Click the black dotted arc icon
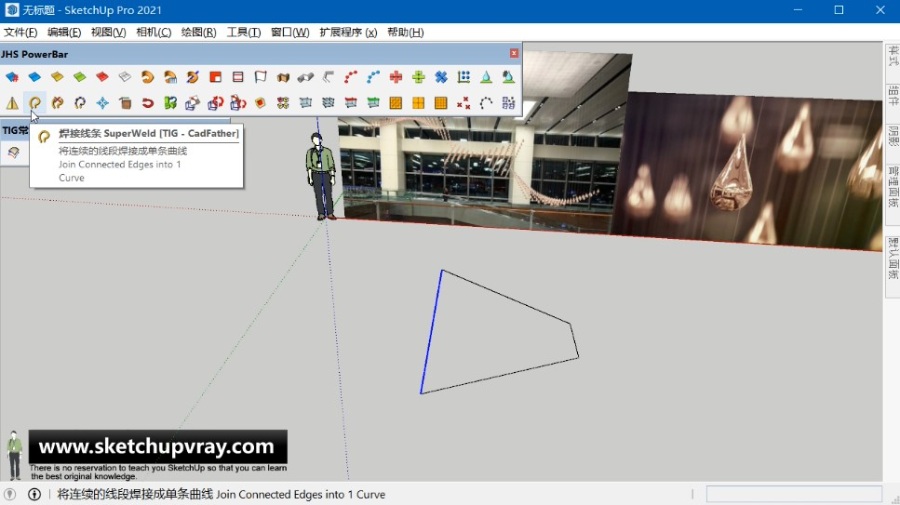Image resolution: width=900 pixels, height=505 pixels. click(486, 103)
